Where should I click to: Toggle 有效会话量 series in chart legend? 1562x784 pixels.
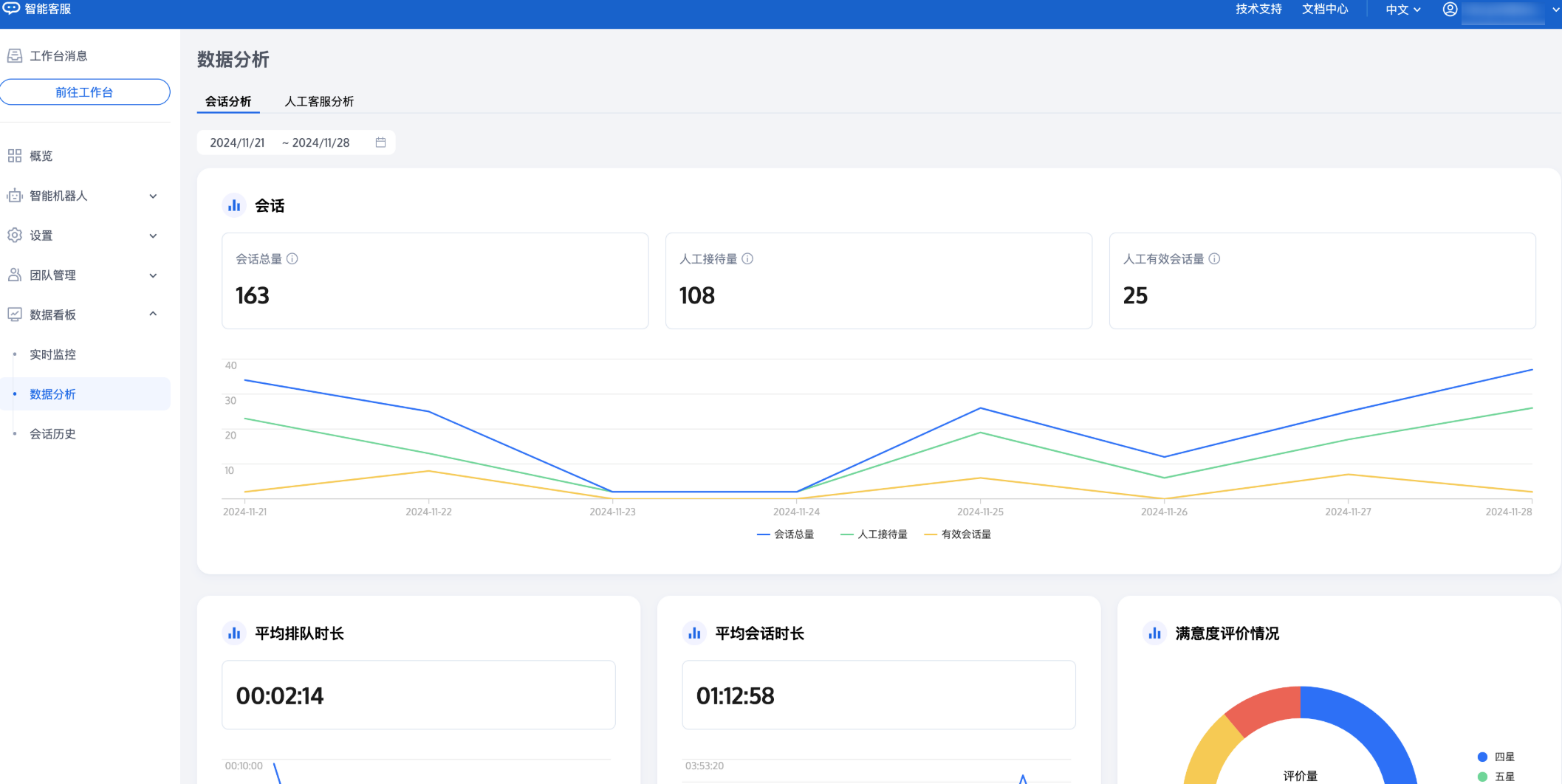(958, 534)
